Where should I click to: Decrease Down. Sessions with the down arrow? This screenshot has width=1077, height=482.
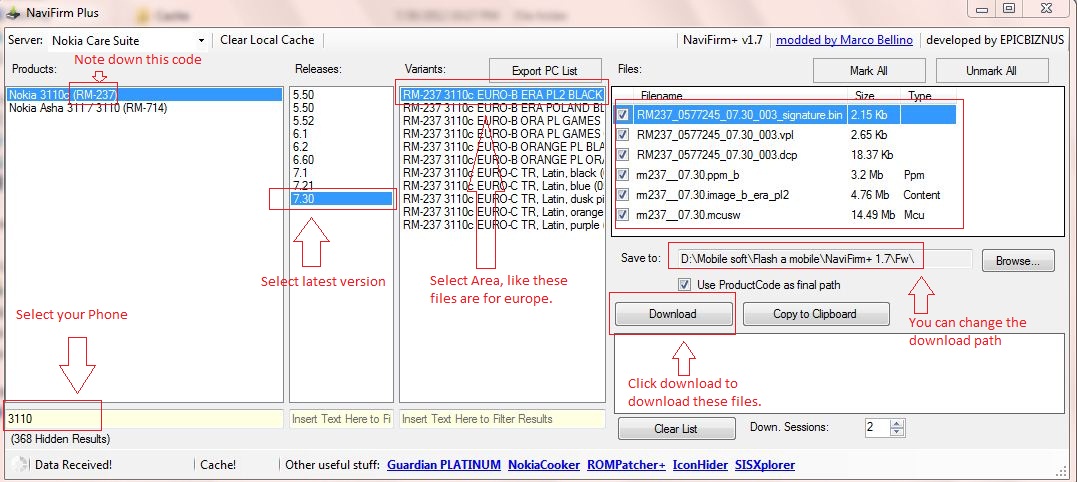click(897, 432)
